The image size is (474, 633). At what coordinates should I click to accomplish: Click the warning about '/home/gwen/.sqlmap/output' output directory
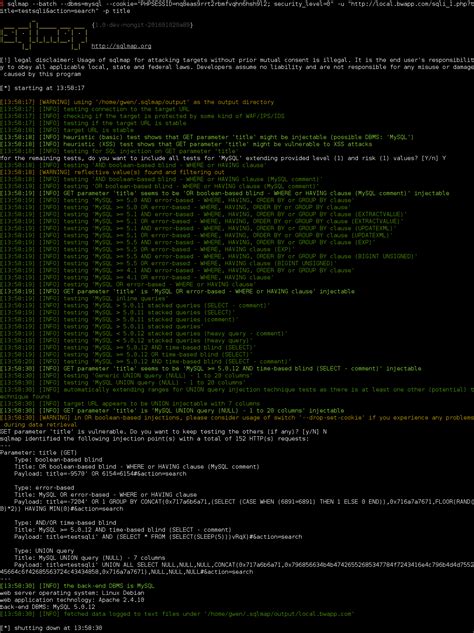137,102
